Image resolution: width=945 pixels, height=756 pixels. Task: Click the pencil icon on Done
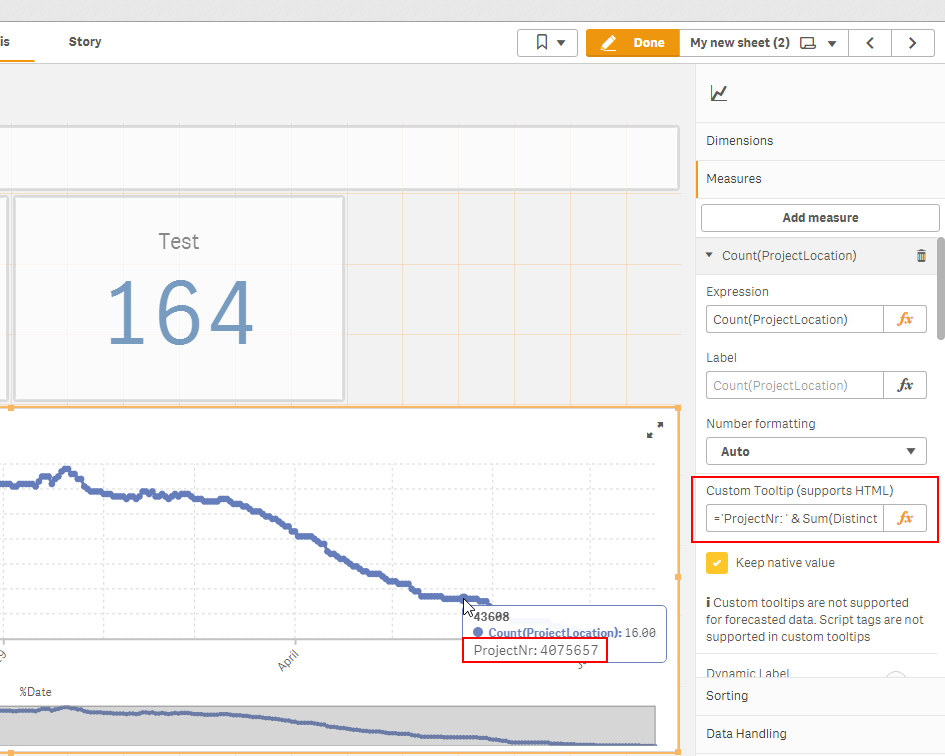pos(609,43)
